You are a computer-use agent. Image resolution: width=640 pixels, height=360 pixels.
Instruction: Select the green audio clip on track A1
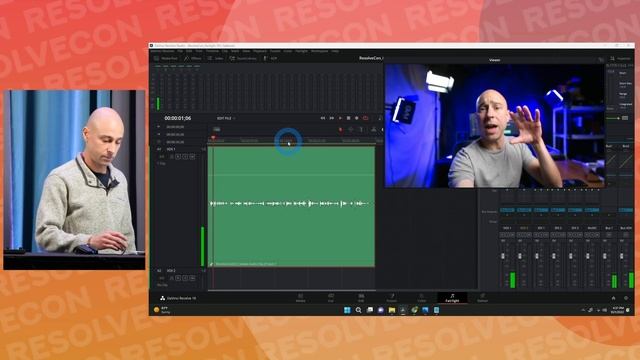[x=291, y=206]
